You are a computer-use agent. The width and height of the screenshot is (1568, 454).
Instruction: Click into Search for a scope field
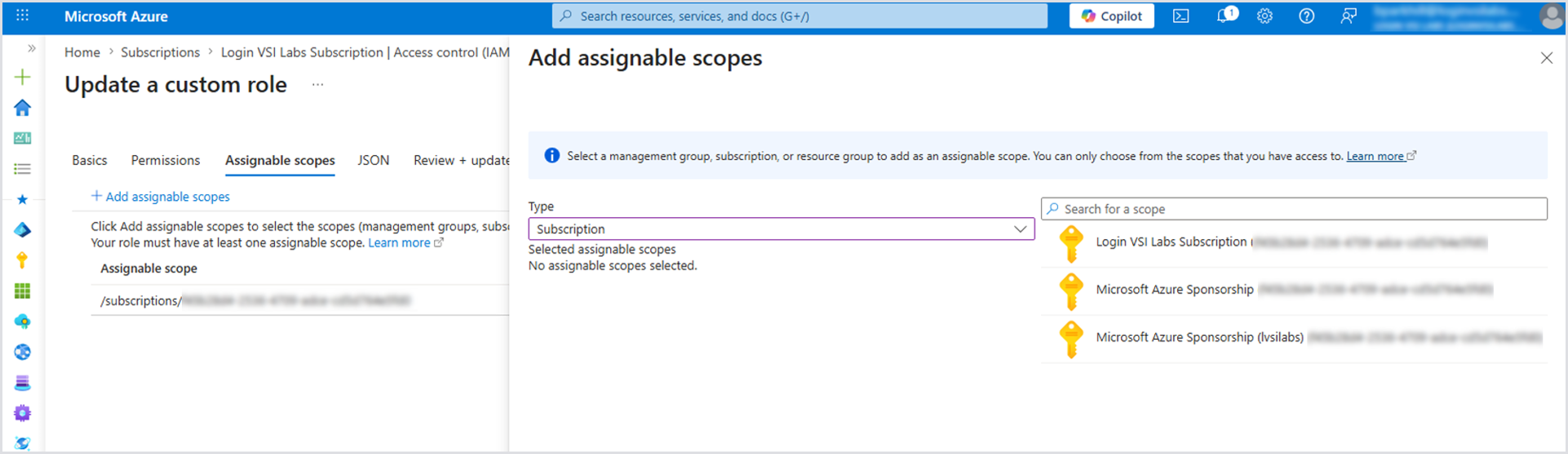click(x=1294, y=209)
